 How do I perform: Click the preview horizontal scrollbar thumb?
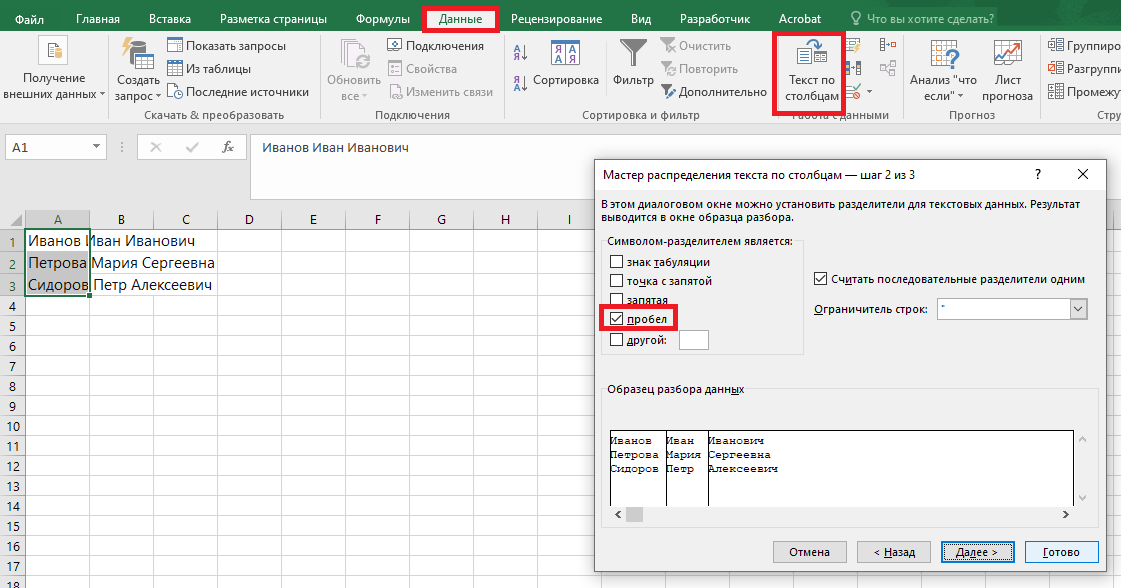pos(634,514)
